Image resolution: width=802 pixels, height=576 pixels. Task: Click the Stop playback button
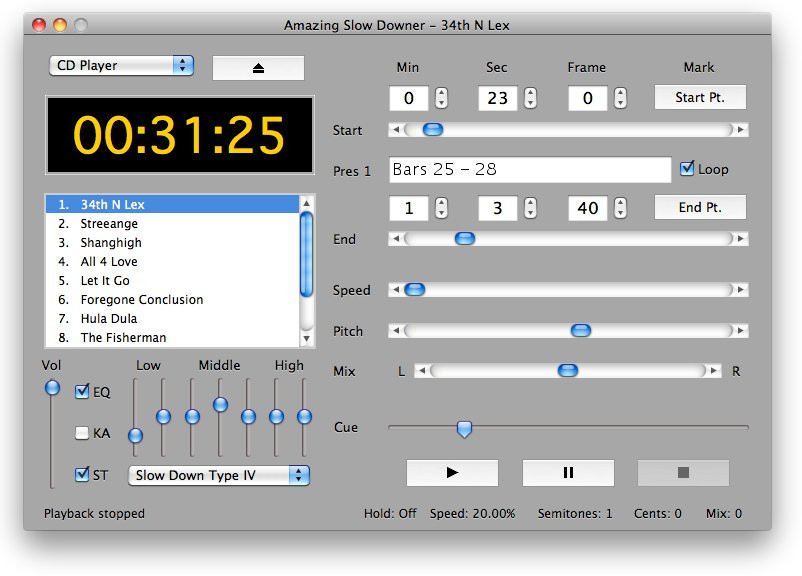[x=683, y=473]
